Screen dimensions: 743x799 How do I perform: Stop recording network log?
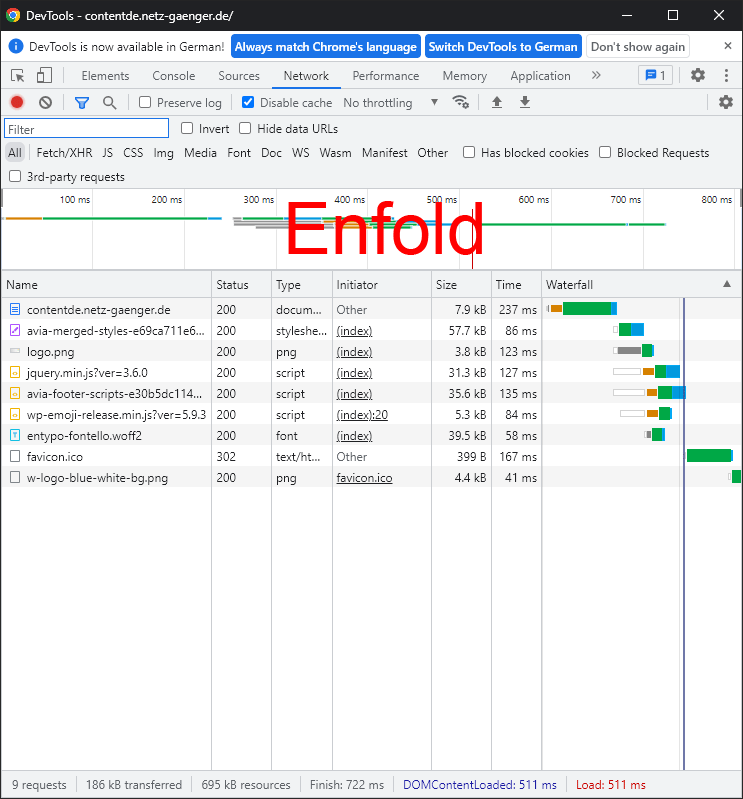[17, 102]
